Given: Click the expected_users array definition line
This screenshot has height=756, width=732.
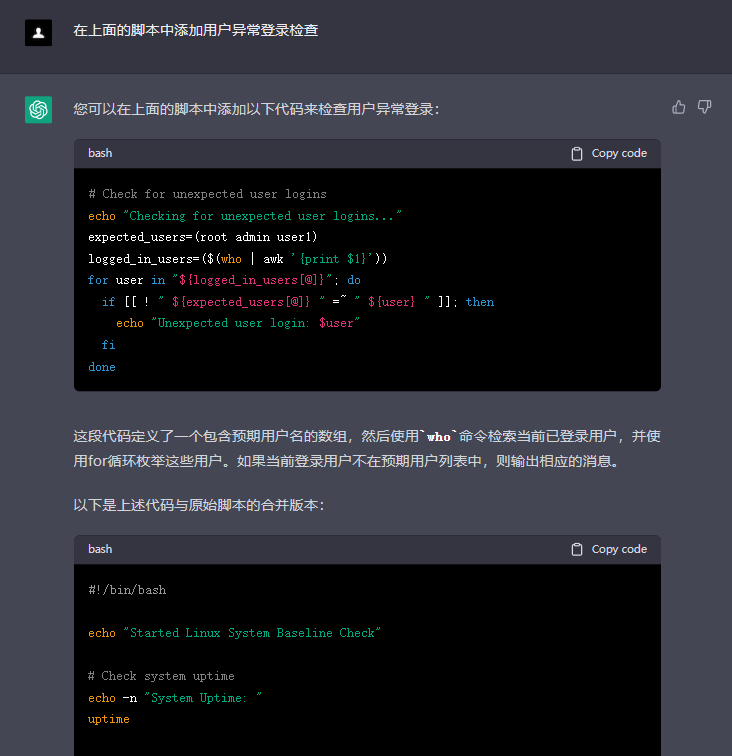Looking at the screenshot, I should 202,237.
